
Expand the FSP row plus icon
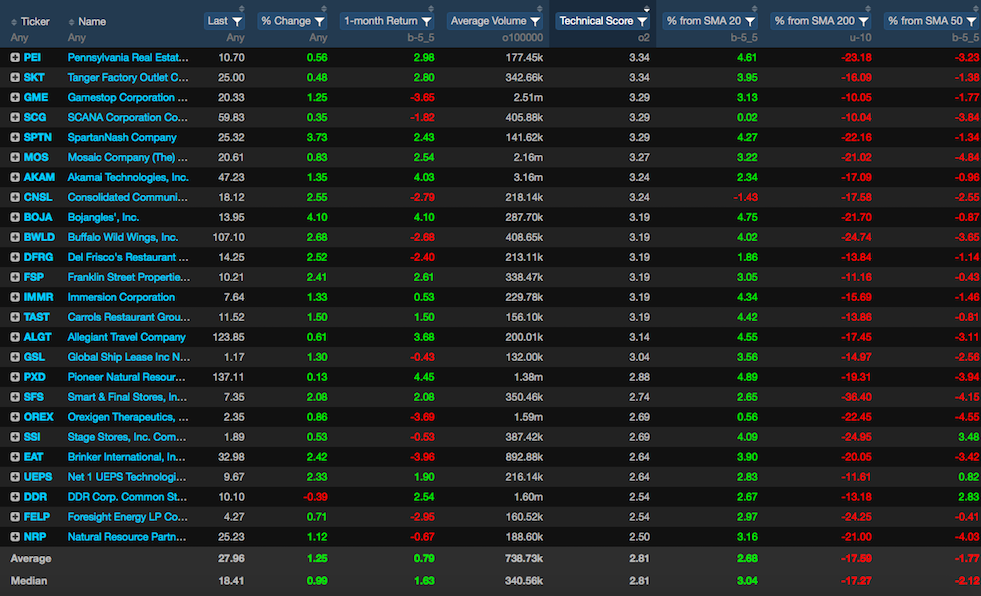click(x=15, y=277)
